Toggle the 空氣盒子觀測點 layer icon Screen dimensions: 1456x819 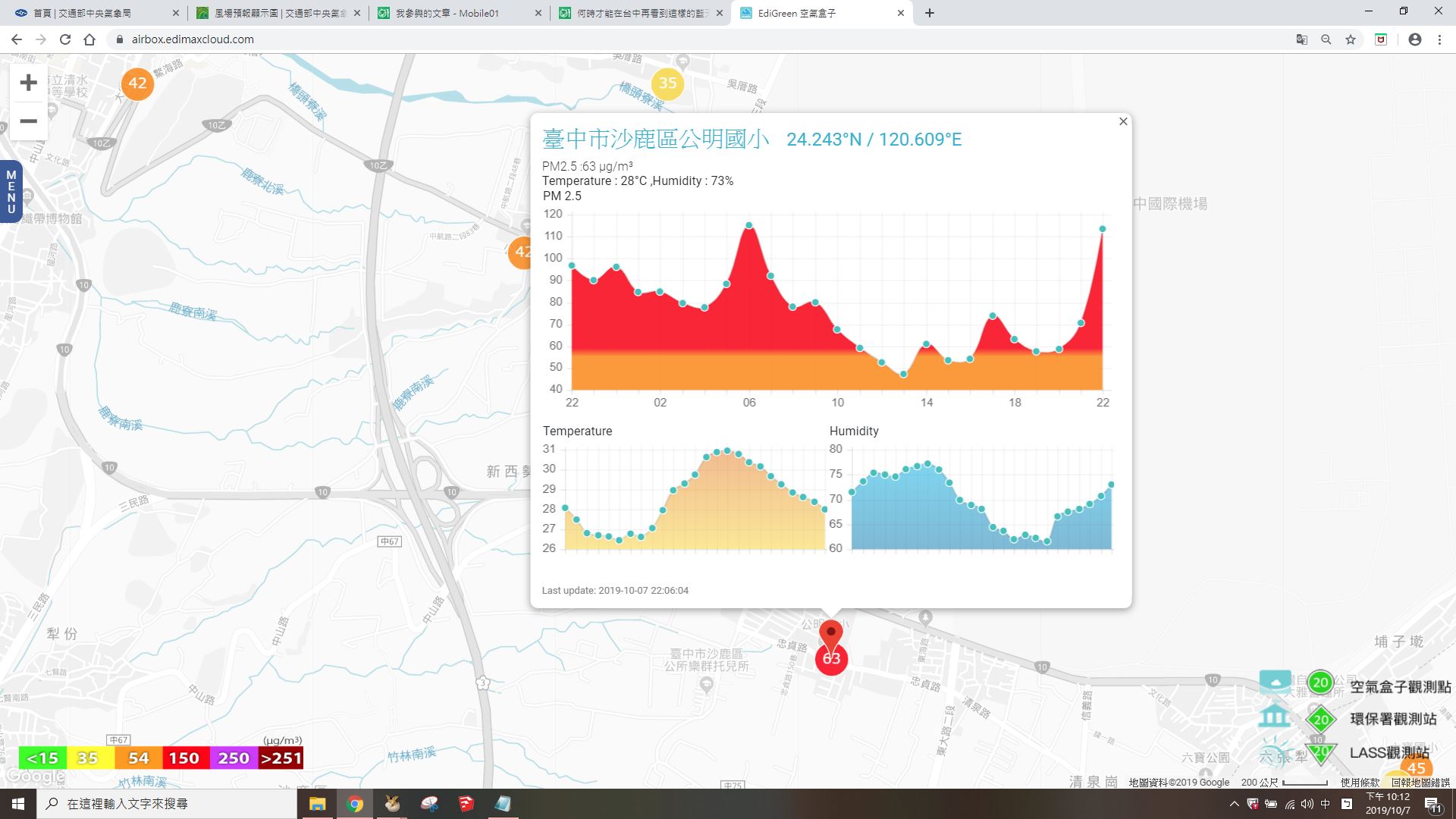click(x=1320, y=682)
